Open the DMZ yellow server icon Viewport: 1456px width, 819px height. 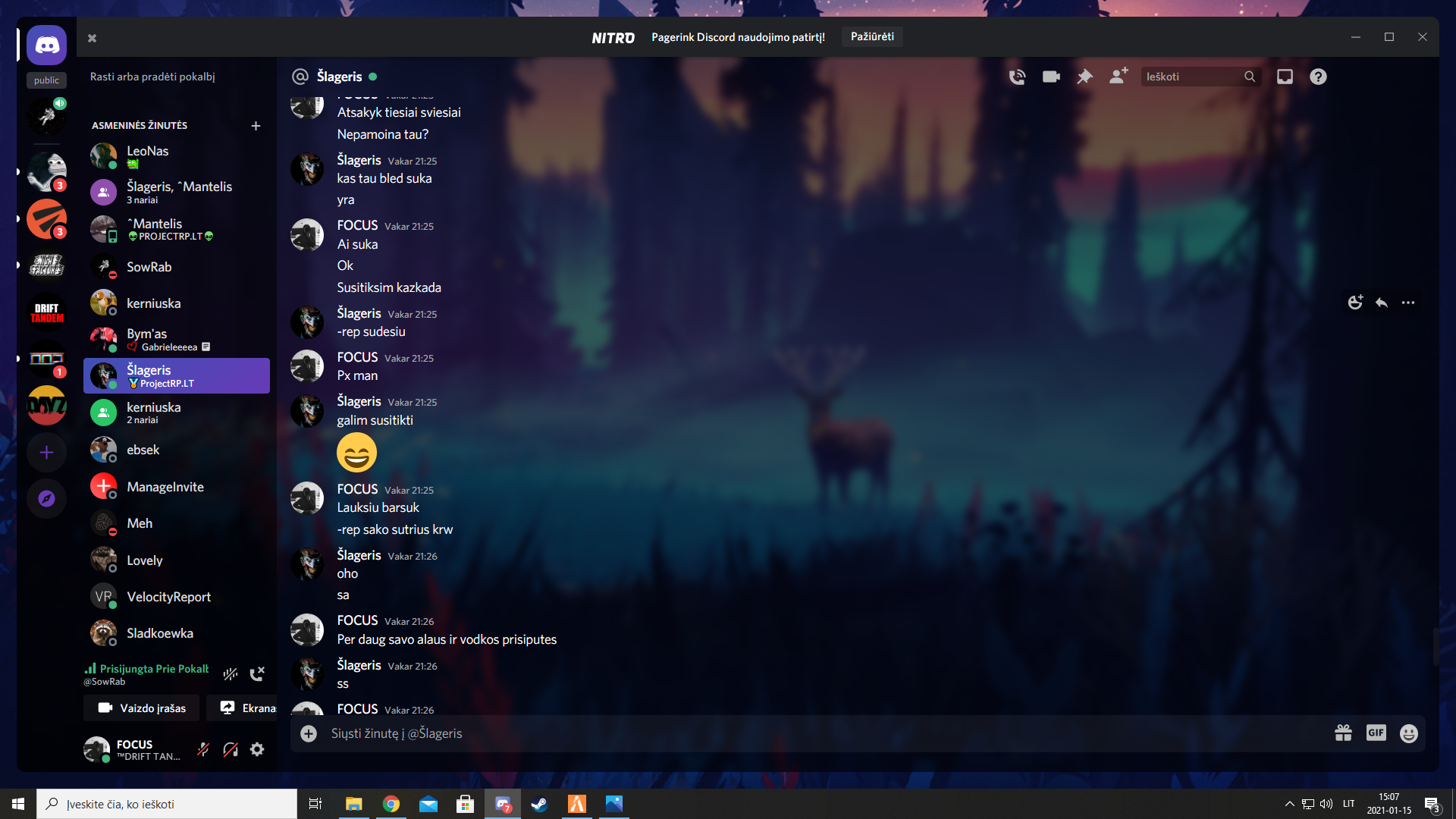(x=47, y=406)
